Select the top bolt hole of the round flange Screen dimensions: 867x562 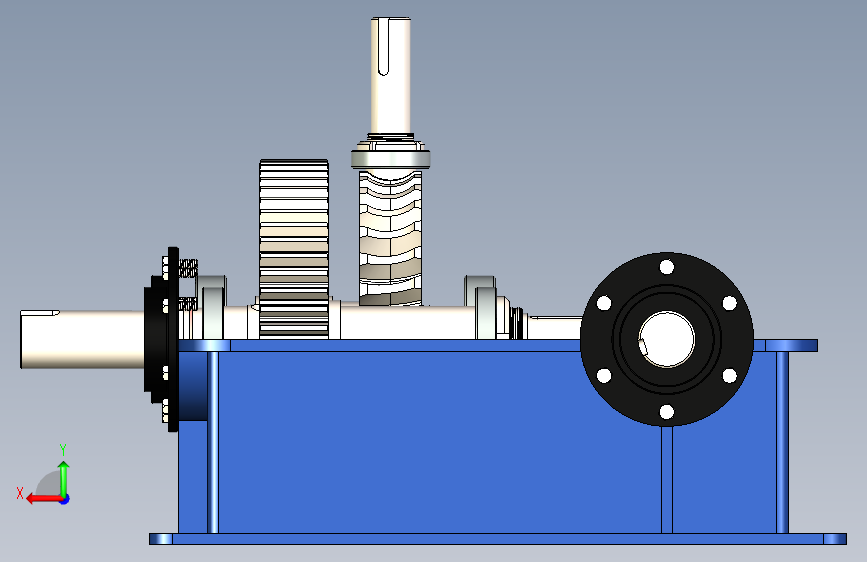[667, 267]
